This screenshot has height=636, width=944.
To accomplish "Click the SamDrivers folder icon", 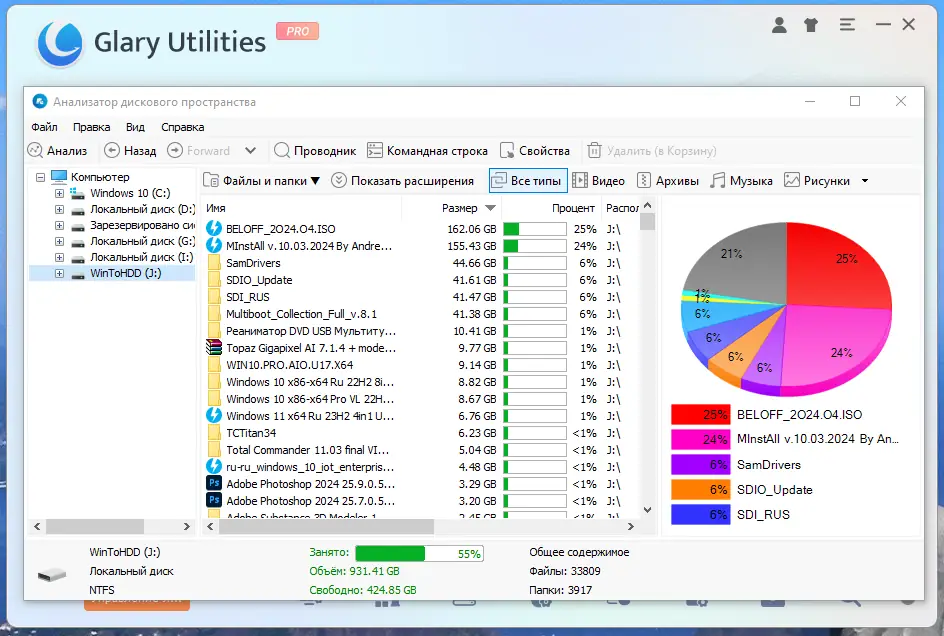I will [214, 263].
